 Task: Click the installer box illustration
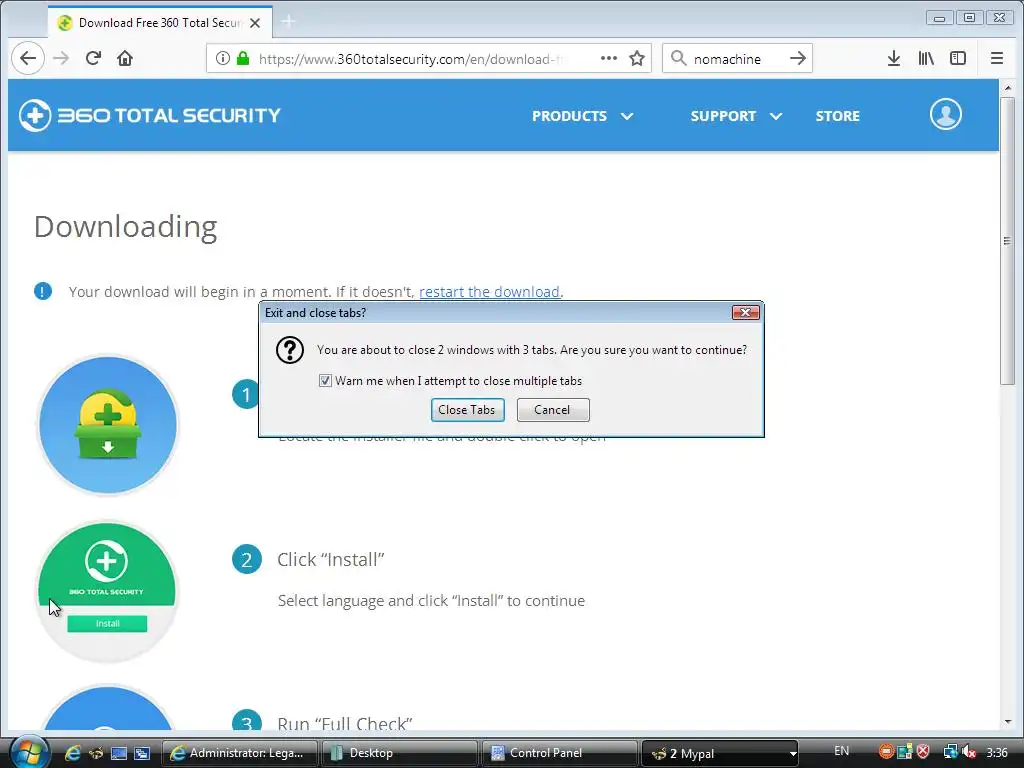click(x=108, y=425)
